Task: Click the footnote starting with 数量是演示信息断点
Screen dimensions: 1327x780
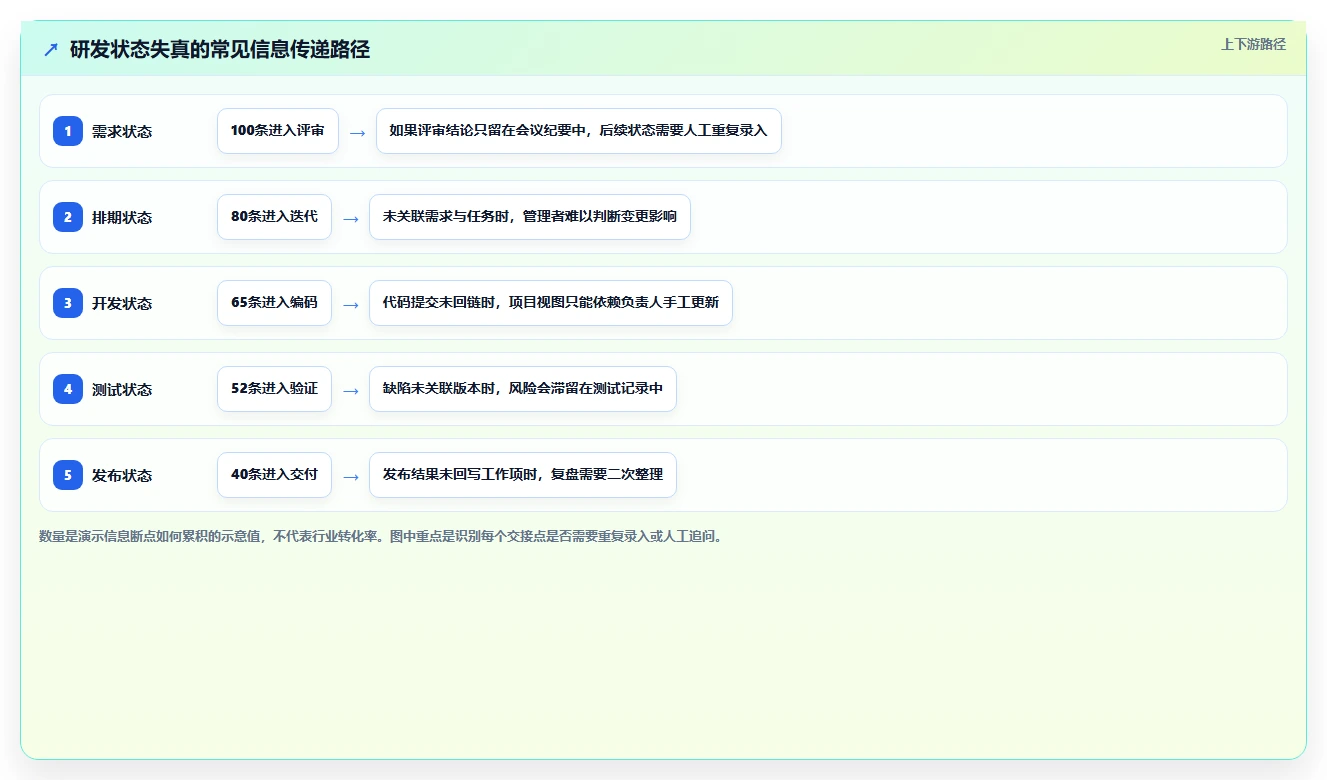Action: (x=381, y=536)
